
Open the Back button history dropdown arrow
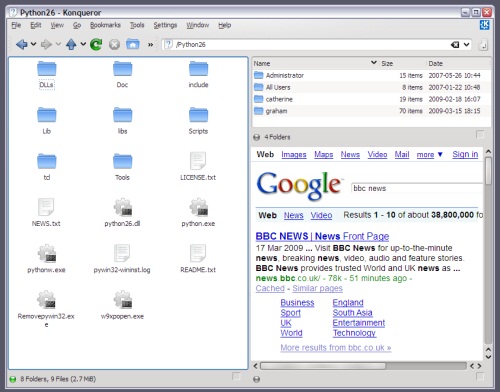click(33, 44)
